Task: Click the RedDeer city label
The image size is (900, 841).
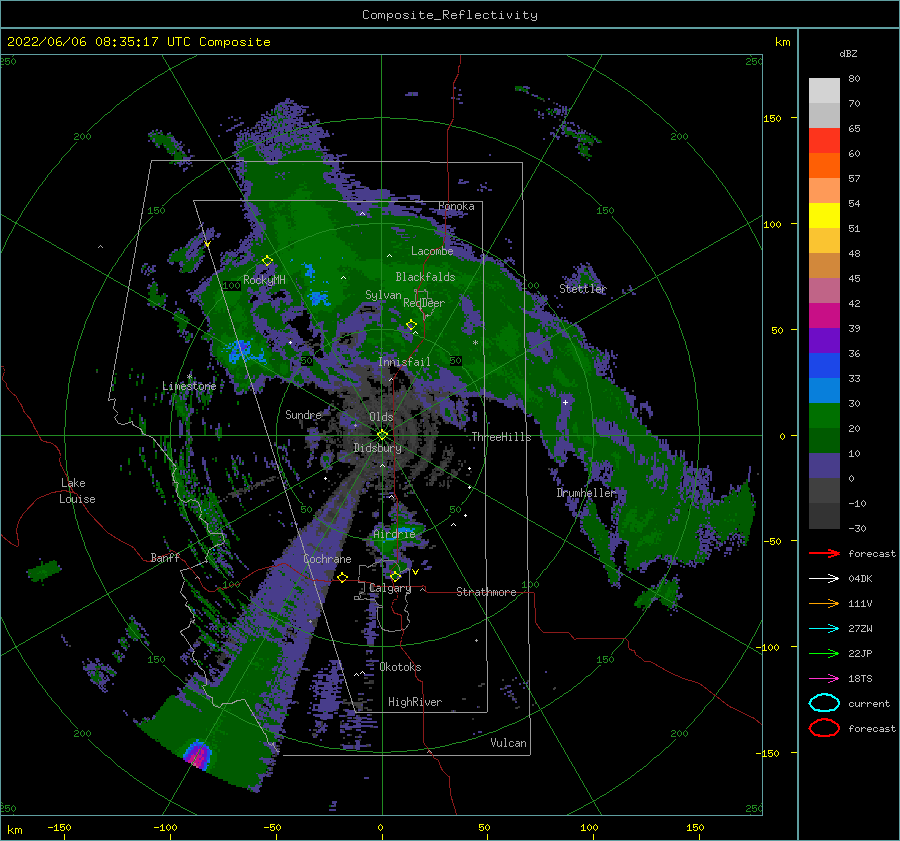Action: [424, 303]
